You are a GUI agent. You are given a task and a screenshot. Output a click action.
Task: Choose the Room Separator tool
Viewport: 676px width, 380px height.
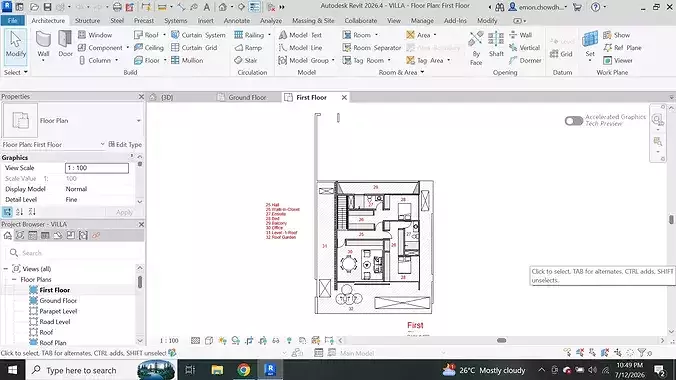tap(372, 47)
